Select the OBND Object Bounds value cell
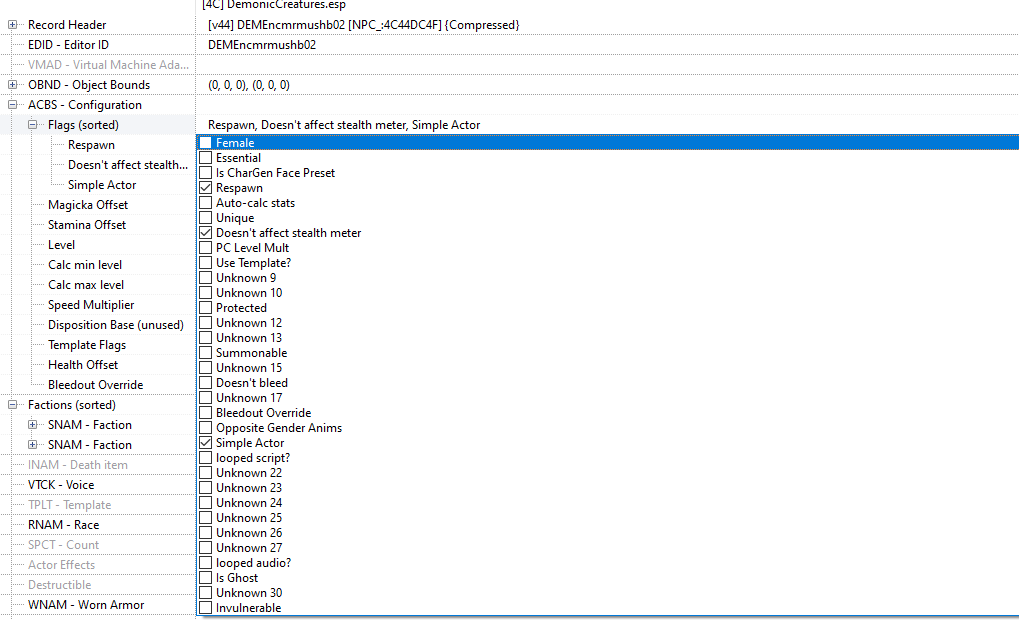The height and width of the screenshot is (620, 1019). [x=250, y=84]
